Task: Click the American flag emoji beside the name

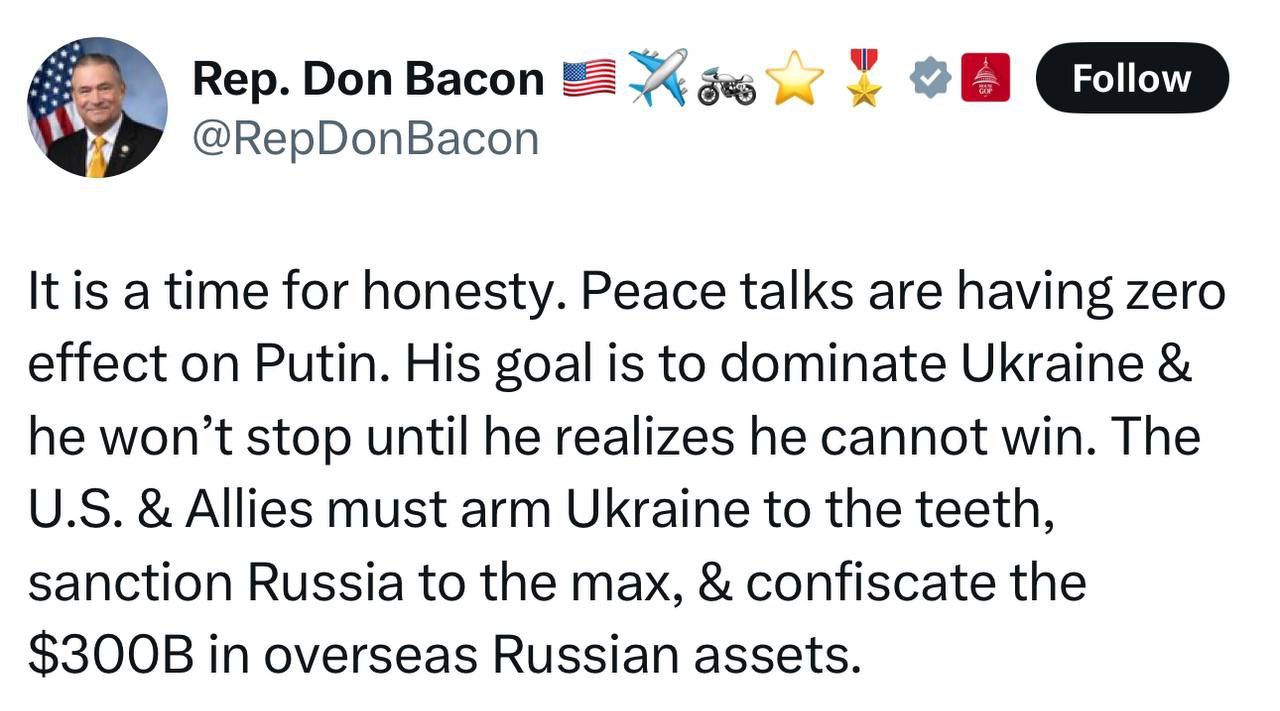Action: [589, 79]
